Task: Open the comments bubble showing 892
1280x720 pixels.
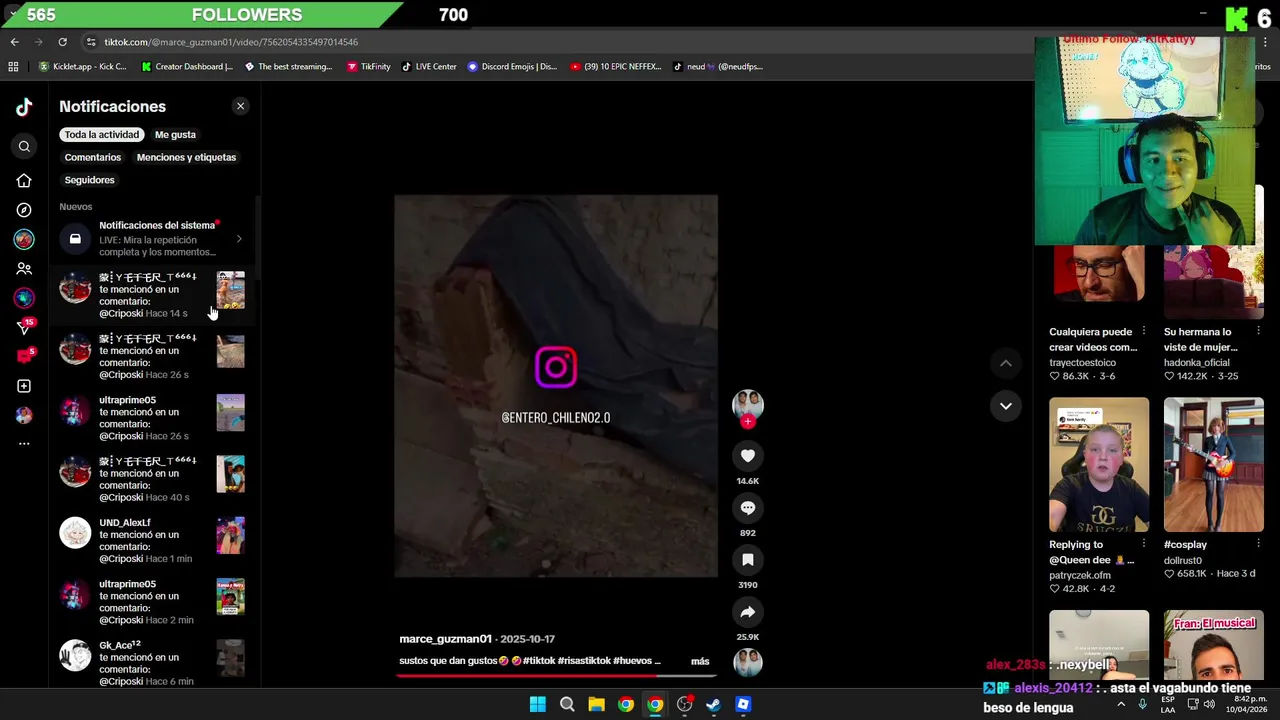Action: point(747,508)
